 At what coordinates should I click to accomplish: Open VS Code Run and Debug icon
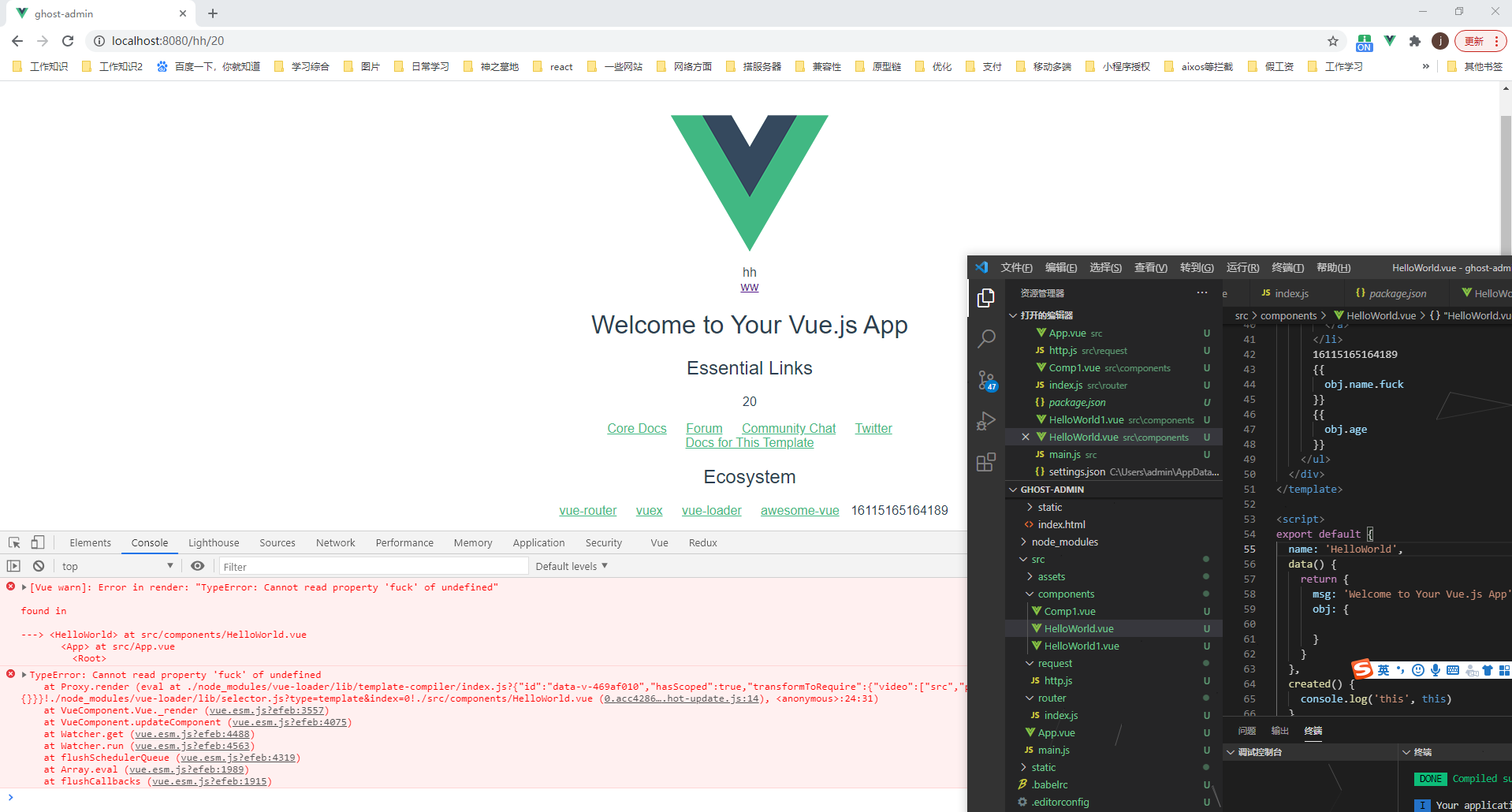pos(985,421)
